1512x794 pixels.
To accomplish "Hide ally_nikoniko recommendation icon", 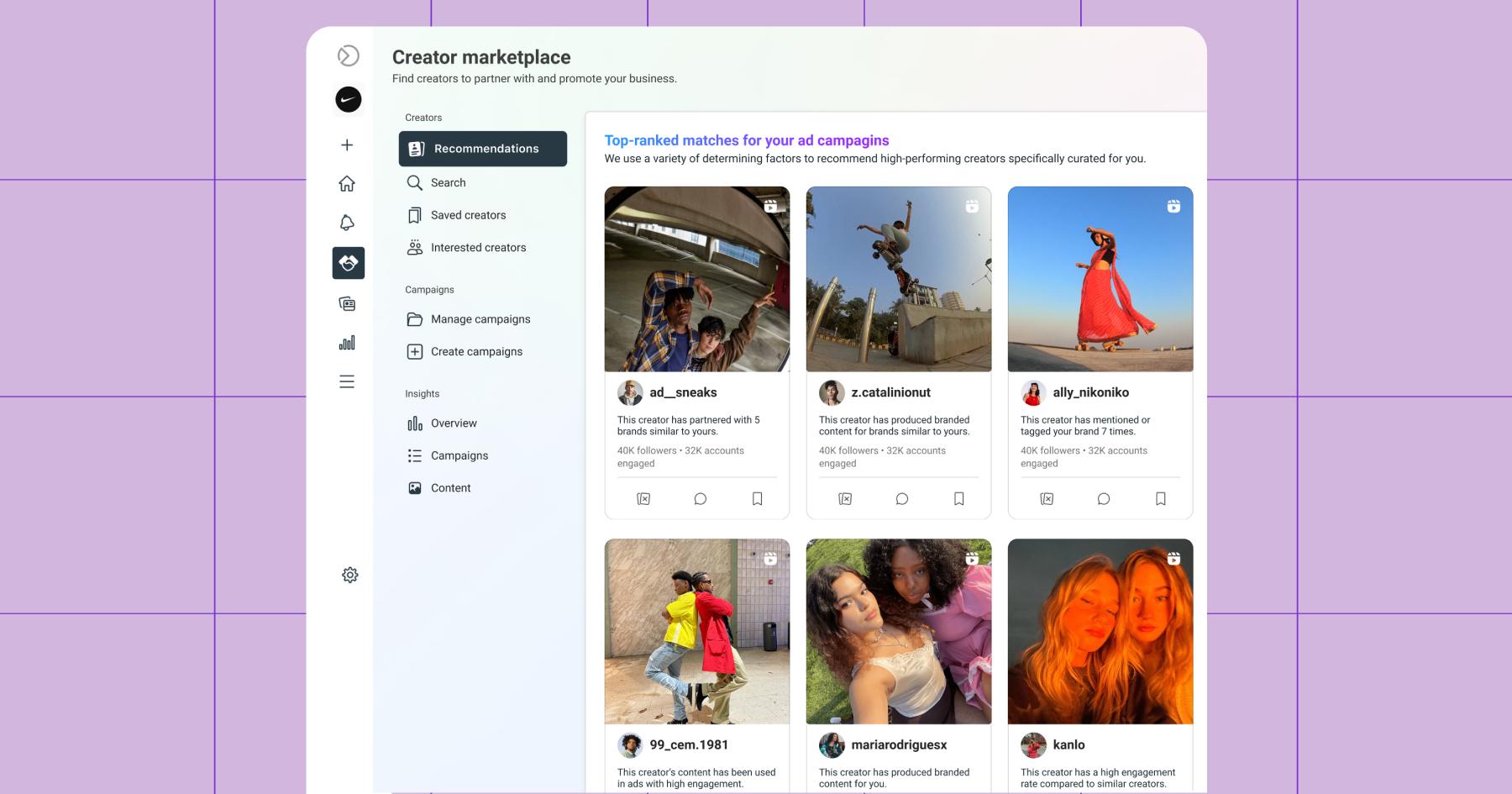I will (x=1047, y=499).
